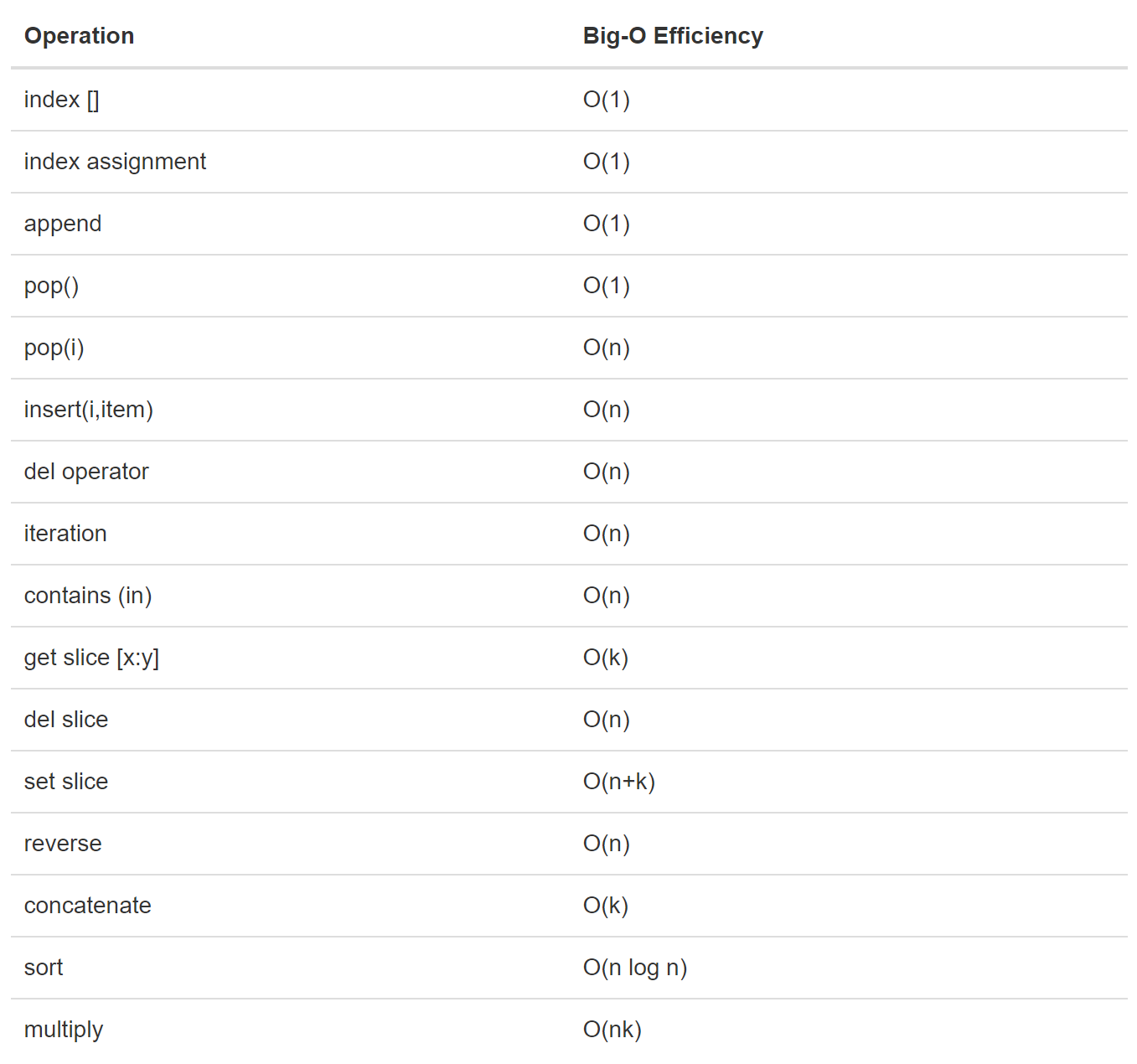Click the "contains (in)" operation text
The image size is (1137, 1064).
click(x=88, y=596)
